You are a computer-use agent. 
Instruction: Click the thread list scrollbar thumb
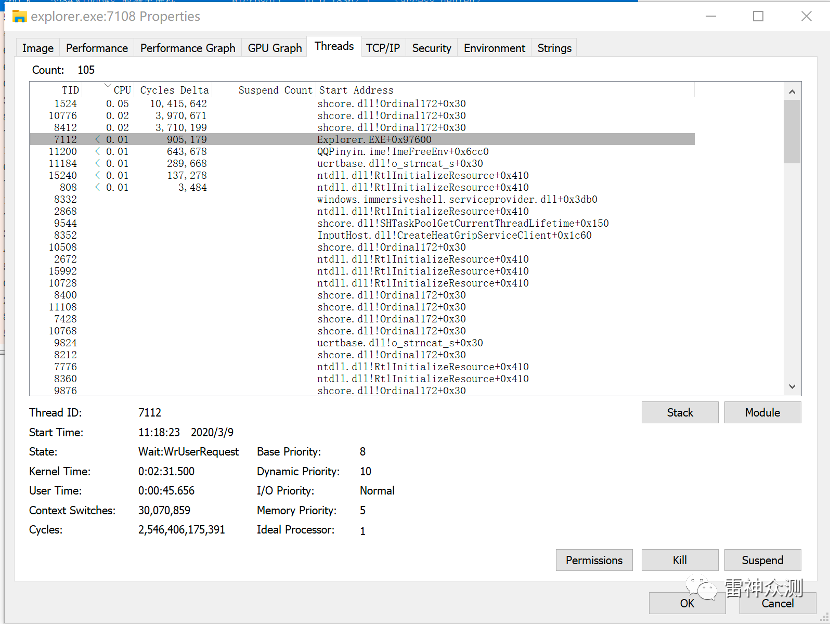[792, 131]
